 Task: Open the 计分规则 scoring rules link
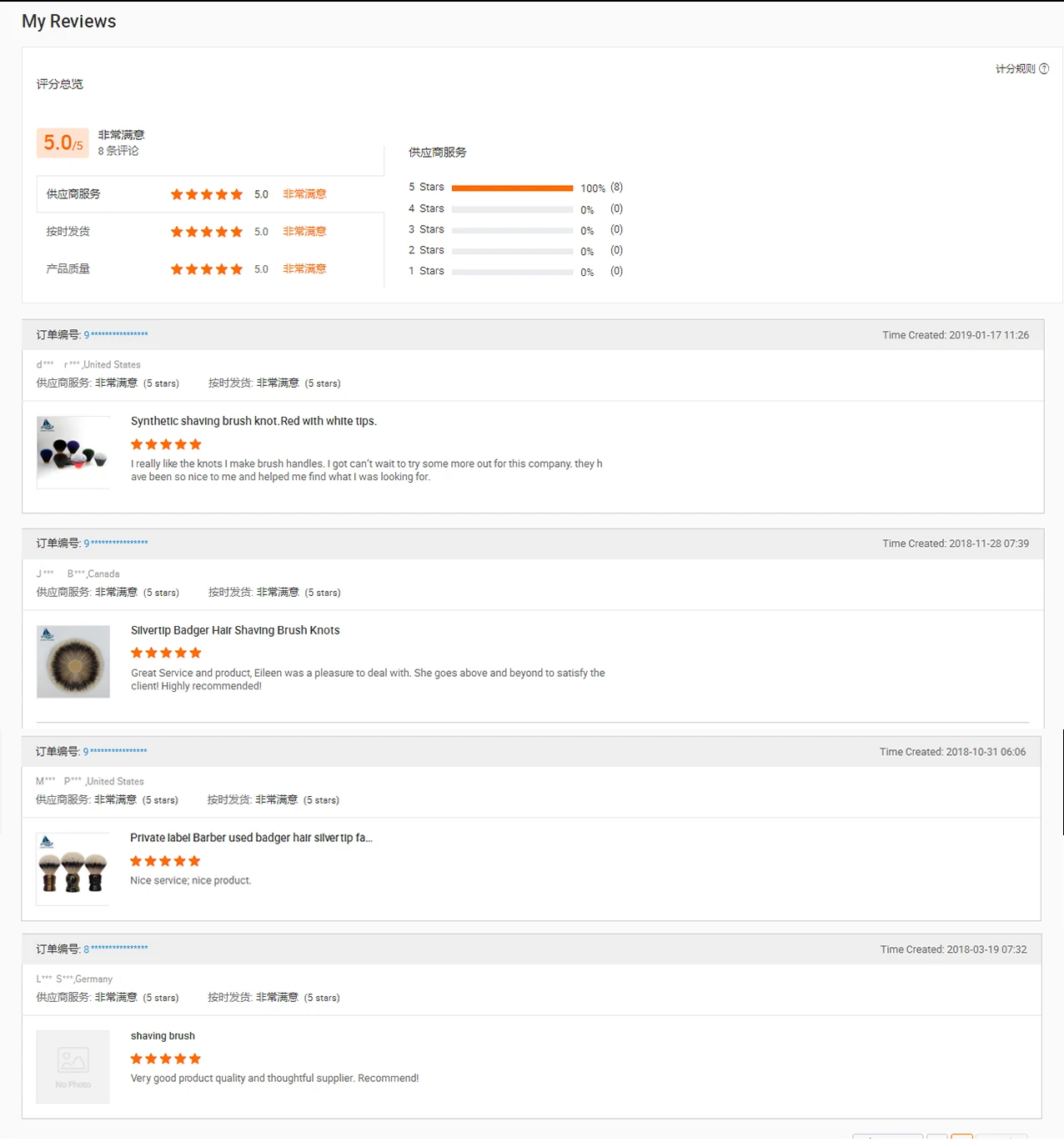[1015, 69]
